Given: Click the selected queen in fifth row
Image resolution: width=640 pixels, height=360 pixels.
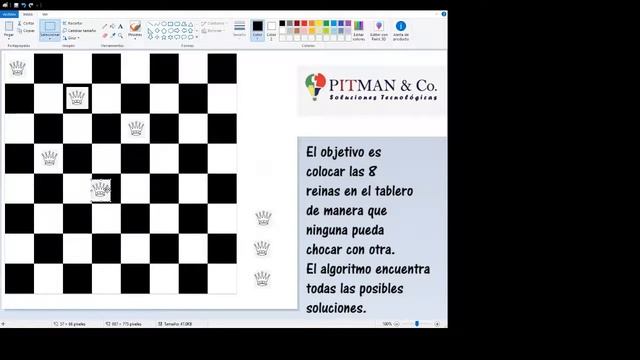Looking at the screenshot, I should click(100, 190).
